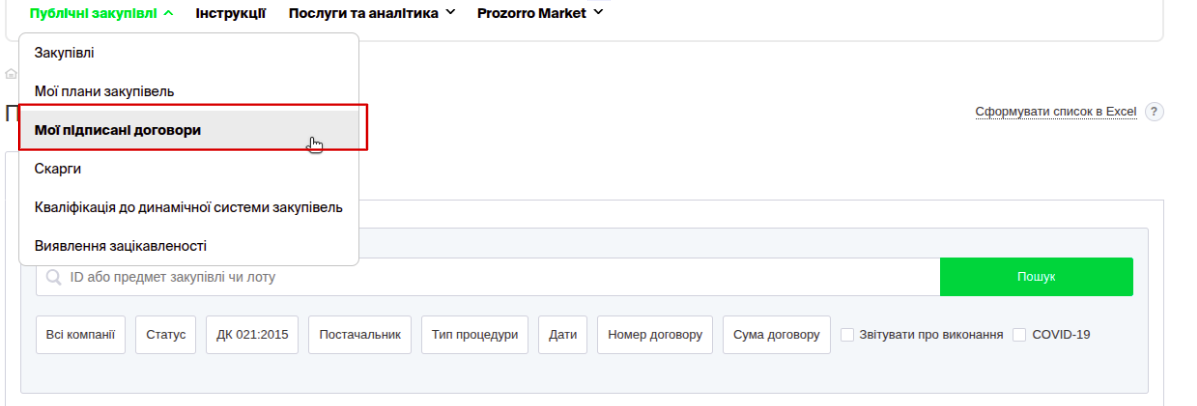Viewport: 1197px width, 406px height.
Task: Open the 'Інструкції' menu item
Action: (231, 13)
